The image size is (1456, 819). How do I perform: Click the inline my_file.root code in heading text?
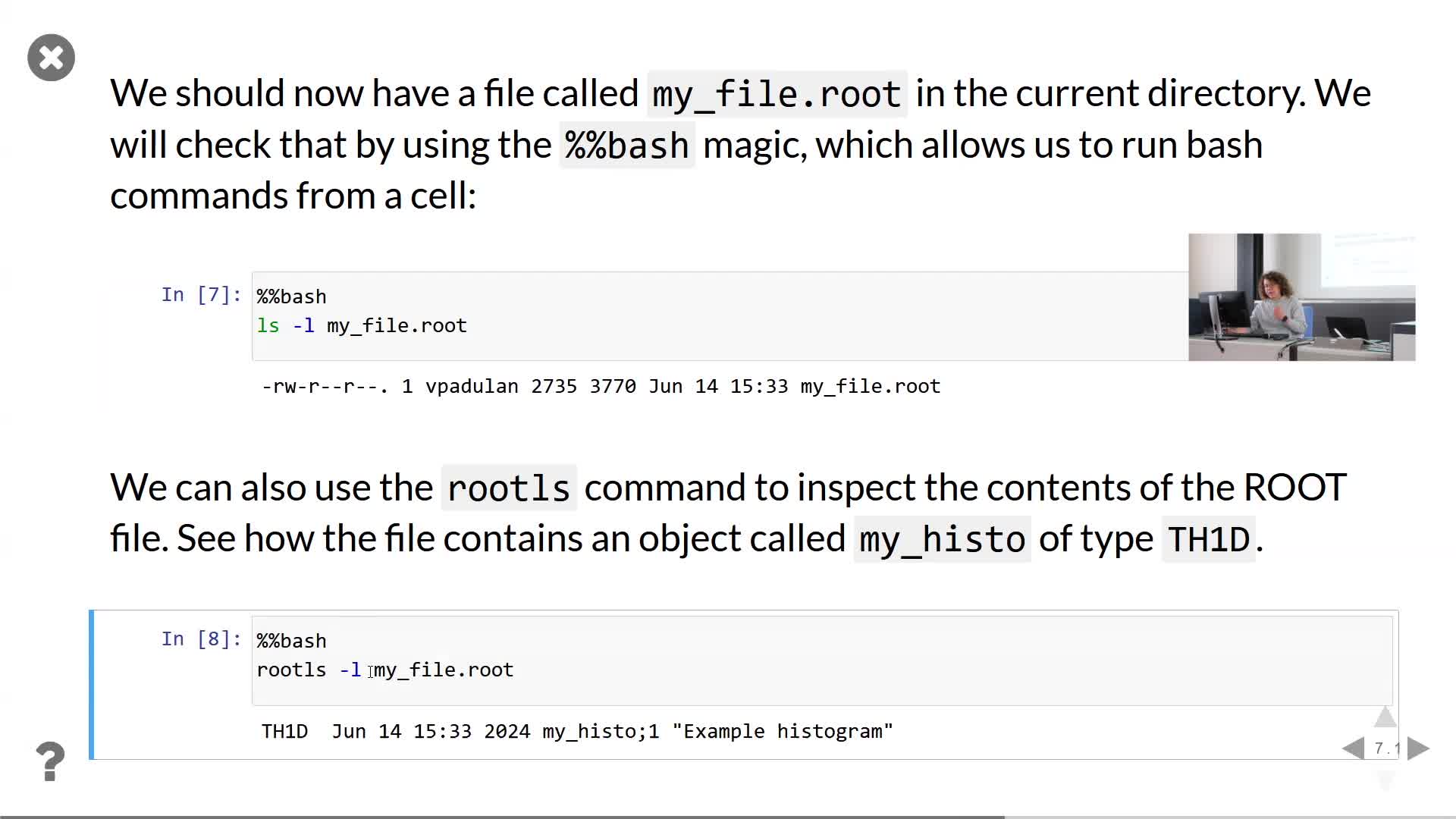(777, 94)
